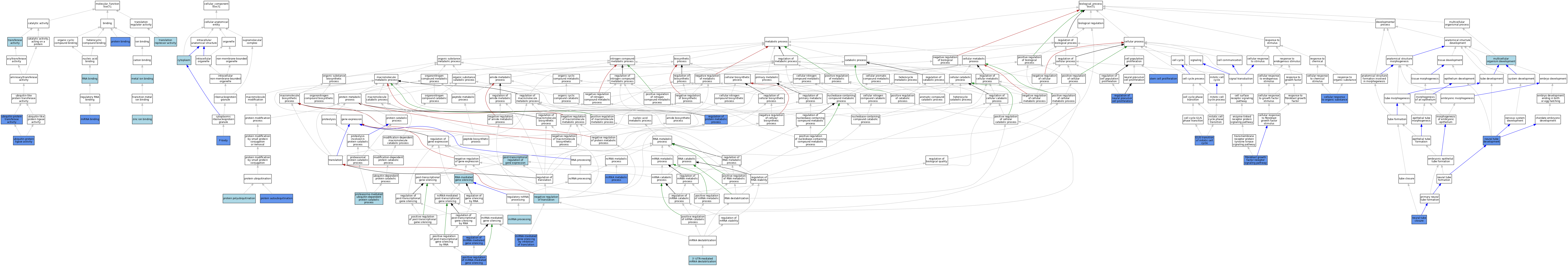The height and width of the screenshot is (266, 1568).
Task: Select the 'cell communication' node
Action: click(1229, 60)
